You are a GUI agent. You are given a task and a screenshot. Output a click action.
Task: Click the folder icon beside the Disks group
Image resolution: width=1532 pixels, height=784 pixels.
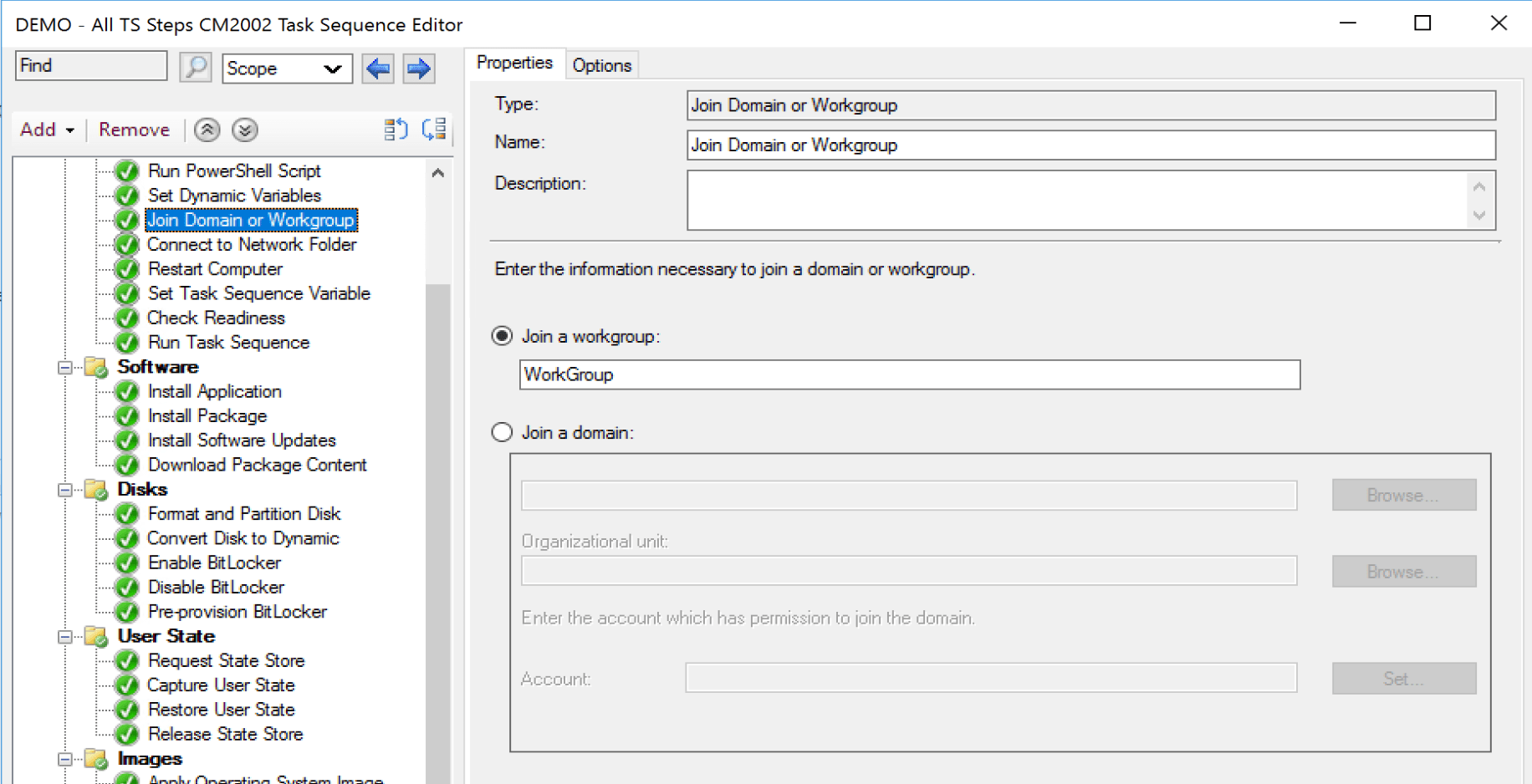[x=94, y=489]
